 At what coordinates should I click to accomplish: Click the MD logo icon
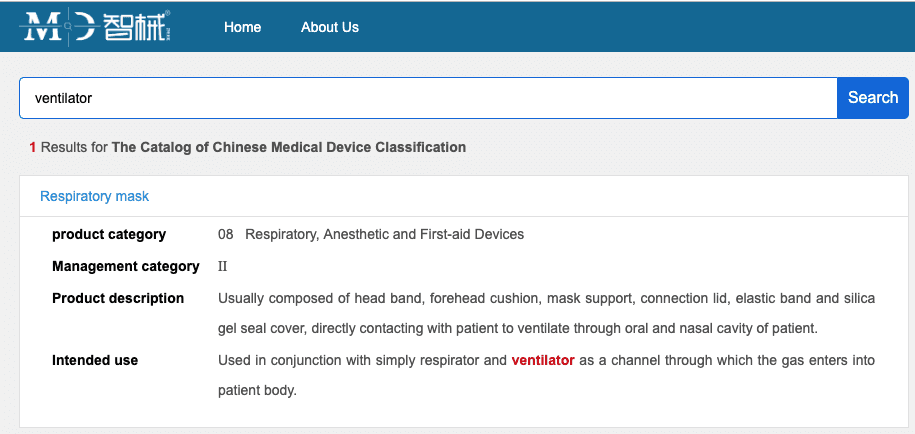click(x=57, y=27)
